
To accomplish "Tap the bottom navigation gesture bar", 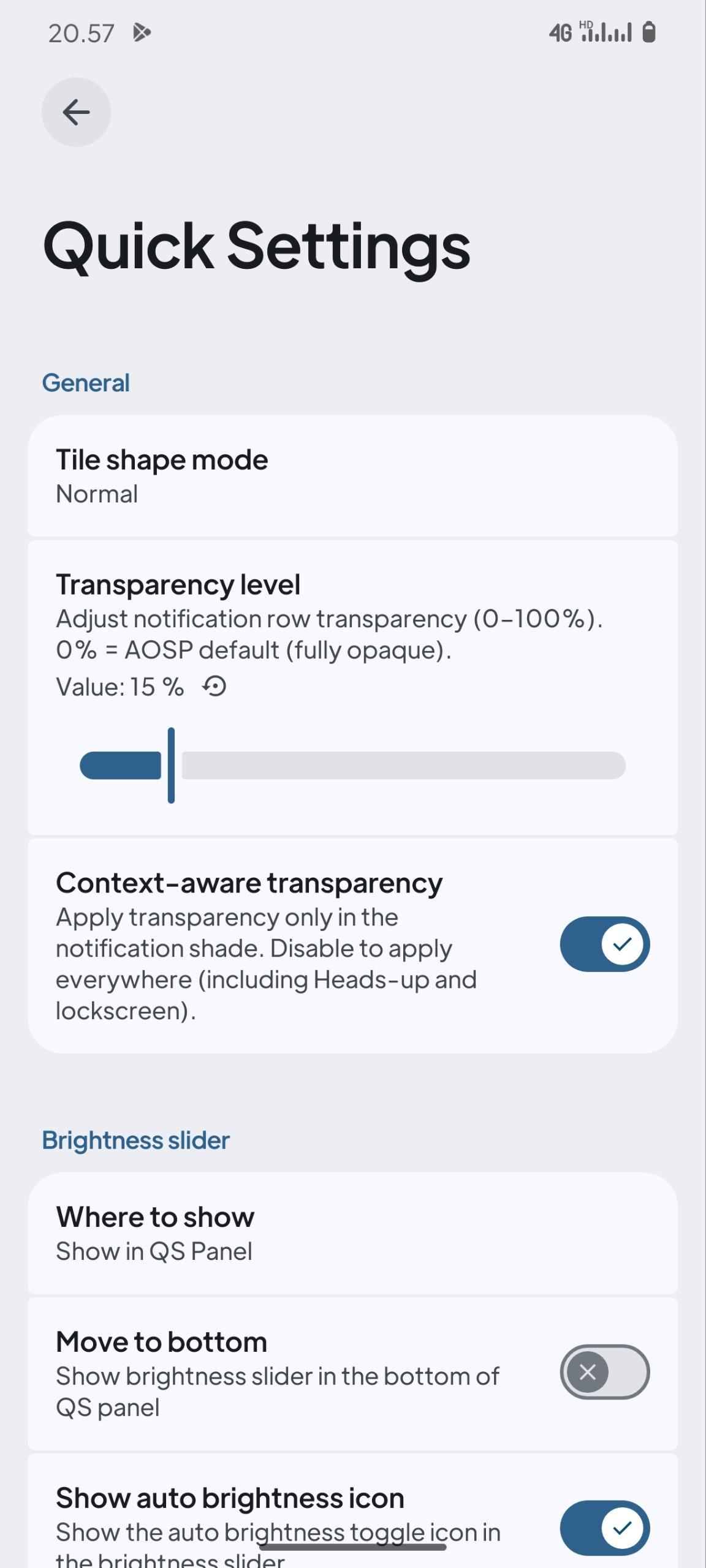I will click(x=352, y=1547).
